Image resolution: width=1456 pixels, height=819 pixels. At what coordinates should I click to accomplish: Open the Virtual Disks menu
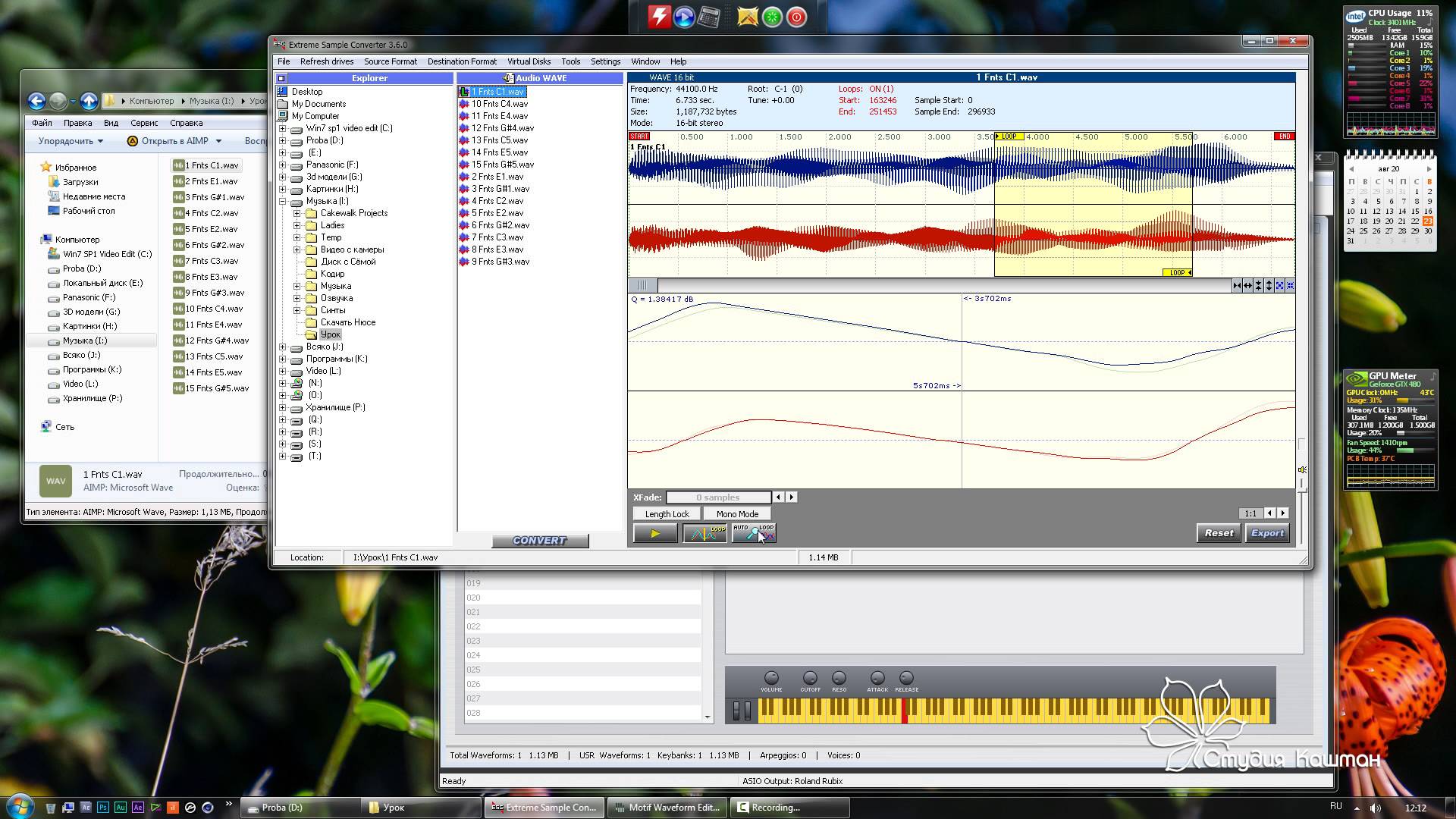tap(529, 61)
